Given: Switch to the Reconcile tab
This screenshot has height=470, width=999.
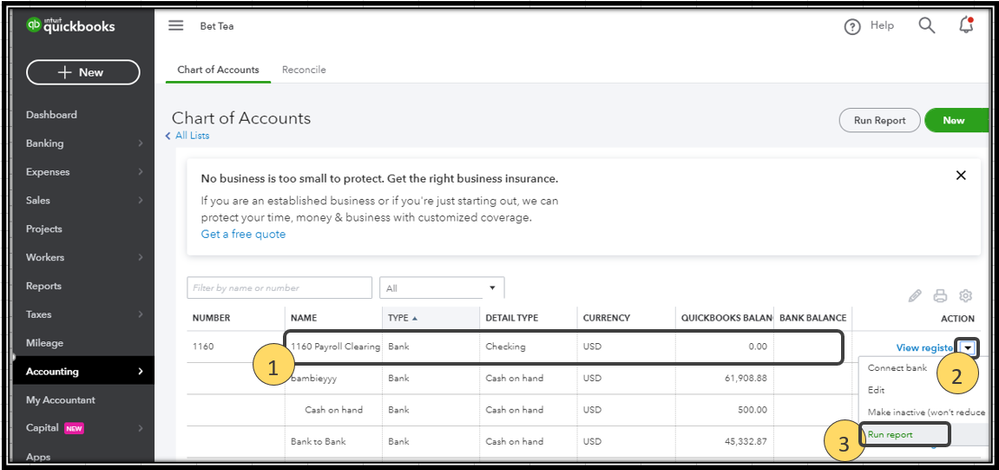Looking at the screenshot, I should pos(304,69).
